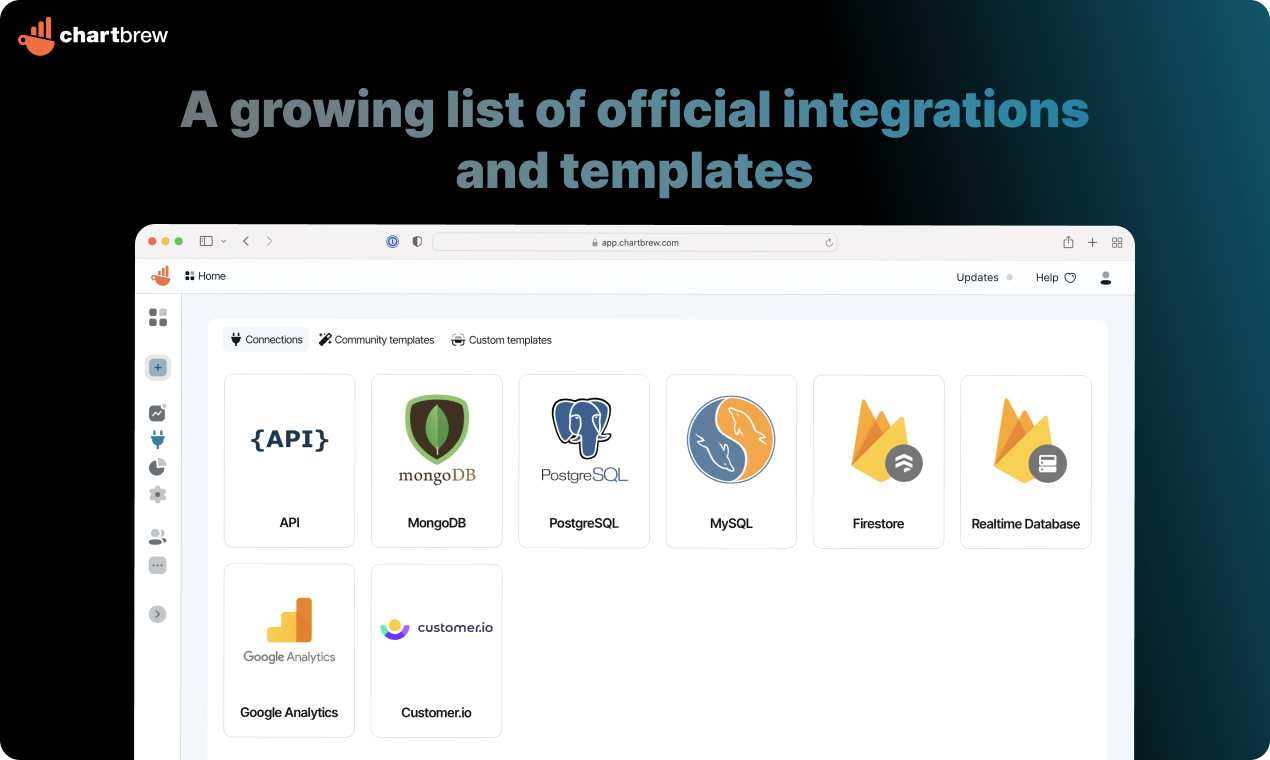Image resolution: width=1270 pixels, height=760 pixels.
Task: Click the browser forward arrow
Action: pyautogui.click(x=269, y=241)
